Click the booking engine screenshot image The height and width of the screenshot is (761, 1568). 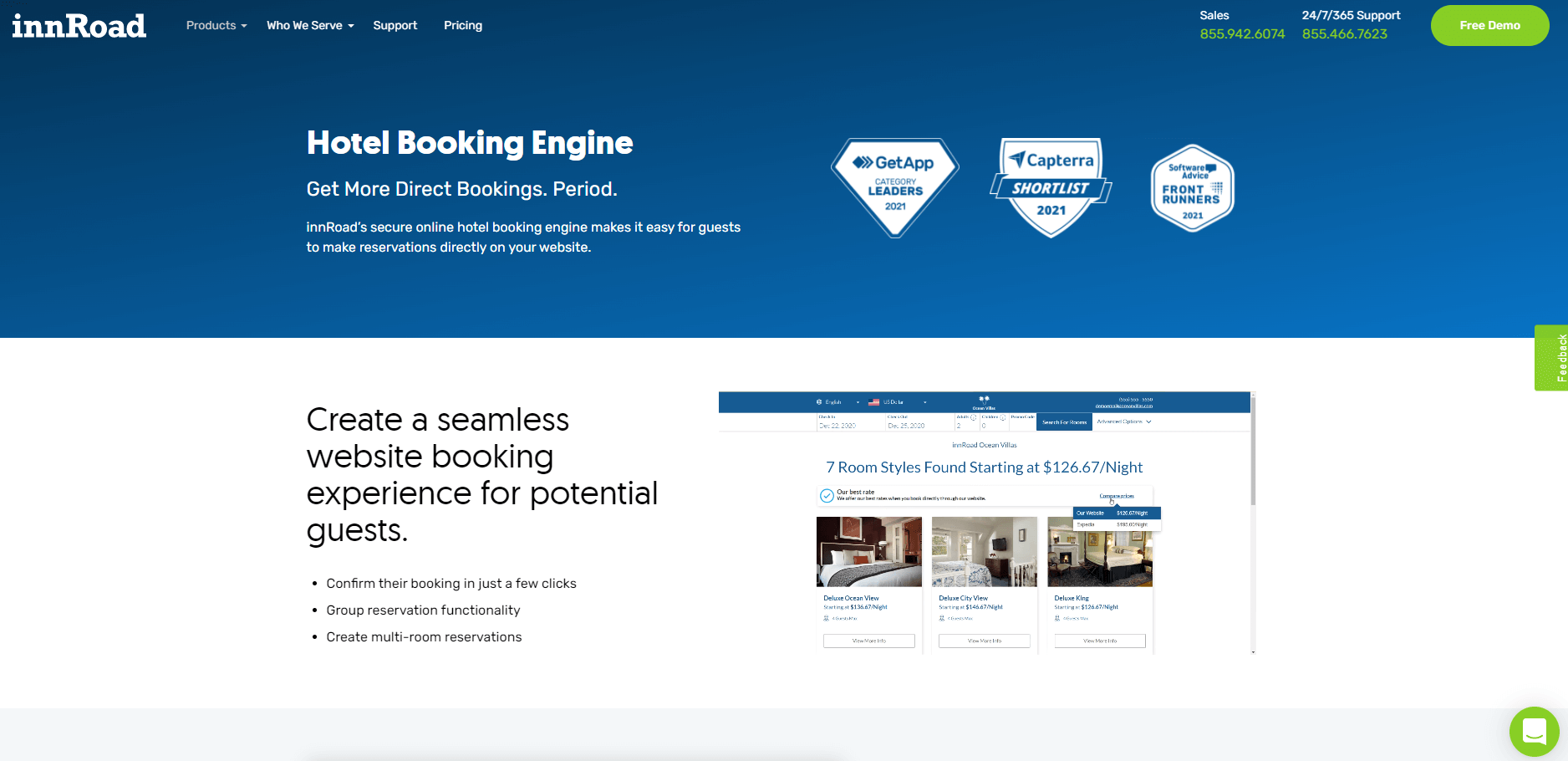[x=987, y=523]
